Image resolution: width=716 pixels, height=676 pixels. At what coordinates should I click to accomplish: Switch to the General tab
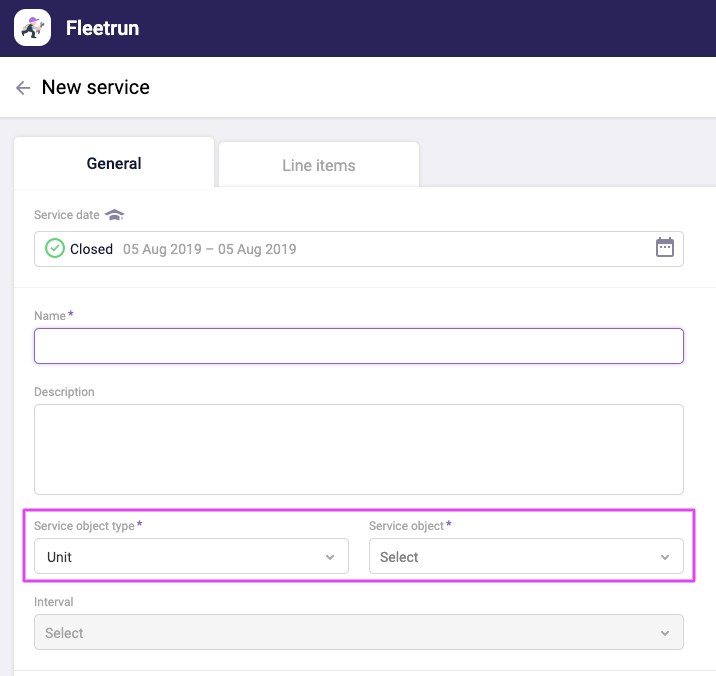(114, 164)
